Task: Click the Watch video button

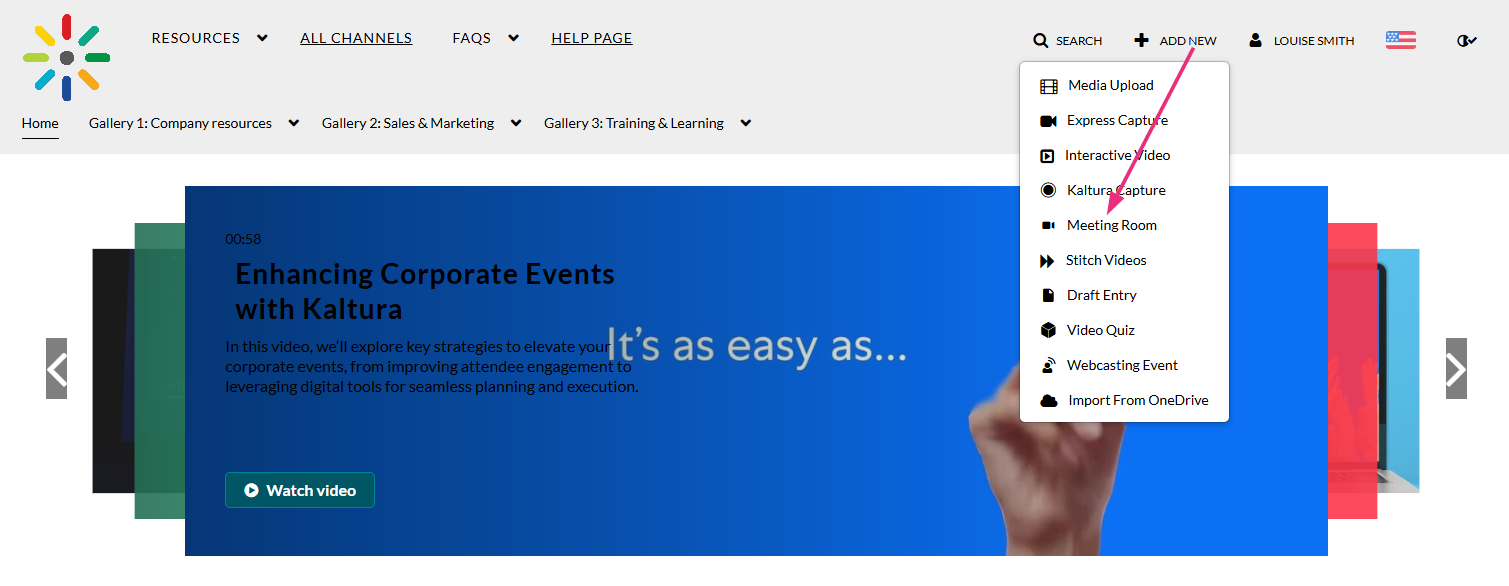Action: point(300,490)
